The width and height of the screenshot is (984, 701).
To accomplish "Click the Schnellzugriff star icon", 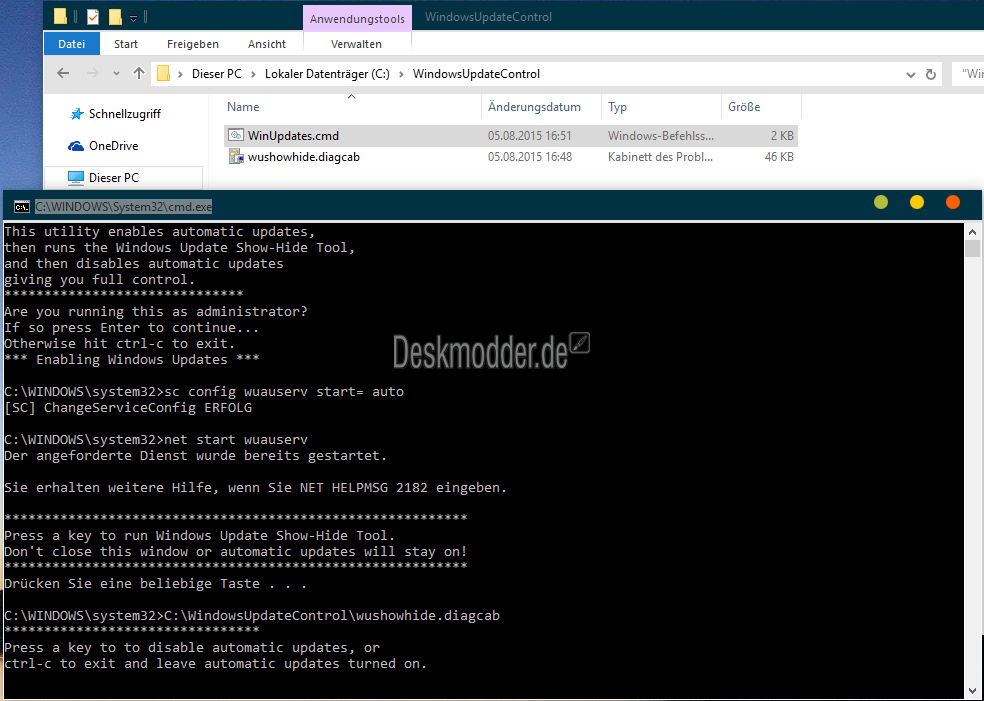I will pos(77,114).
